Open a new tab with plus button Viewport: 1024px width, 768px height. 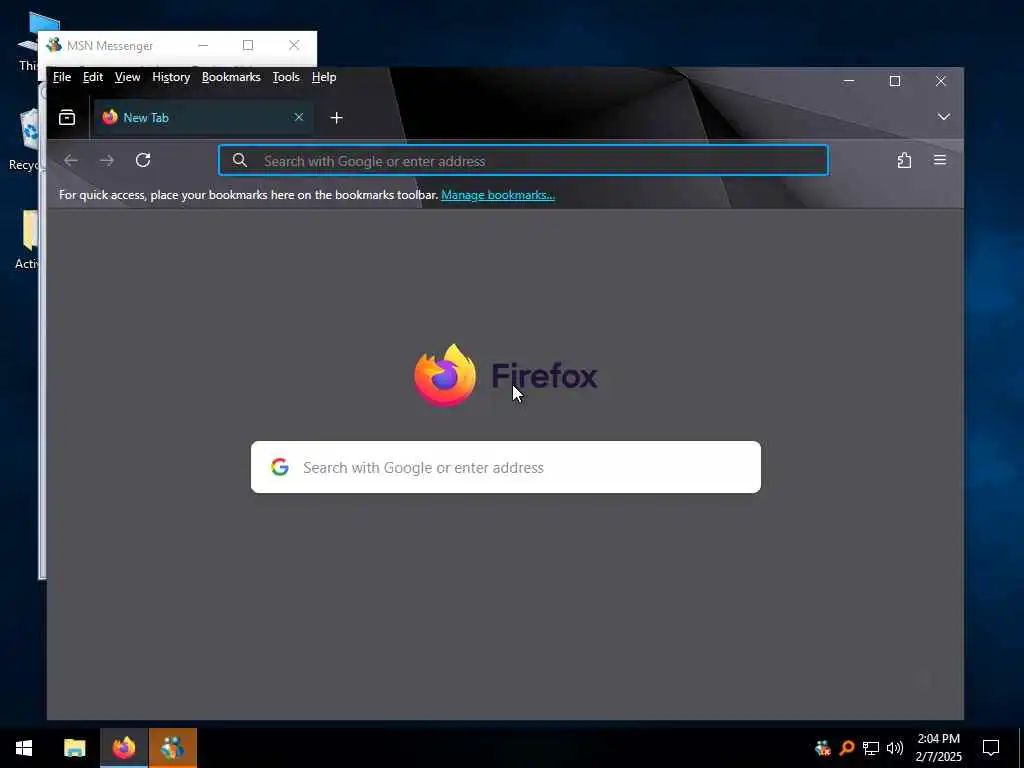(336, 118)
